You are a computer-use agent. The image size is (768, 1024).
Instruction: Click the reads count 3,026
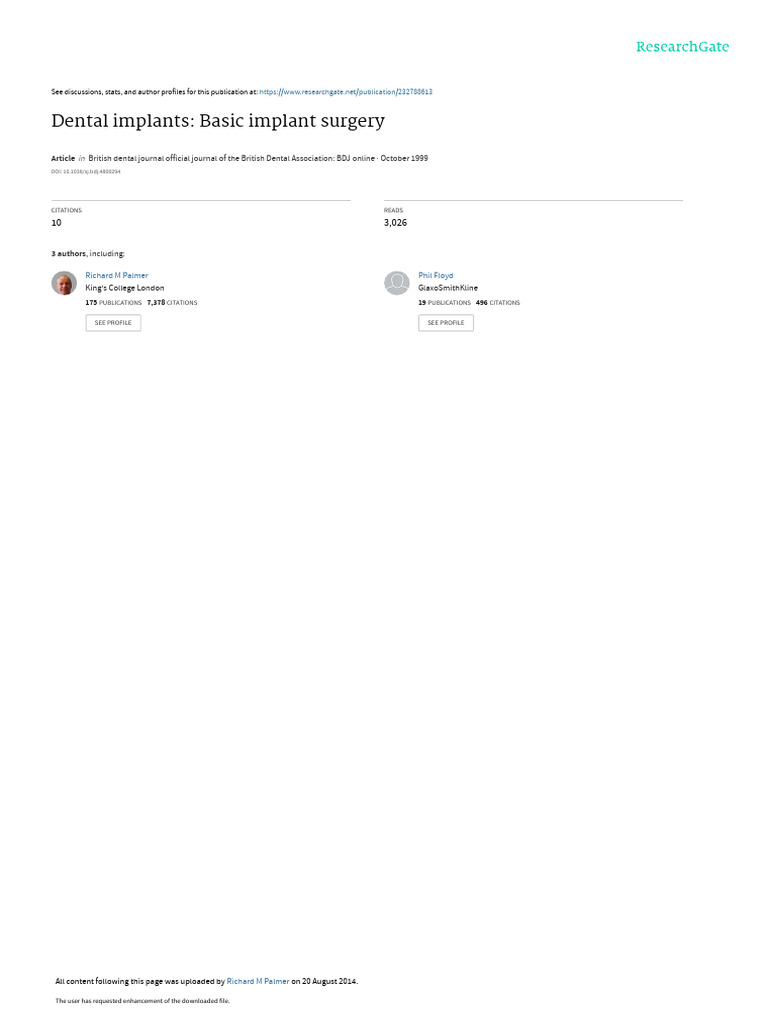395,223
